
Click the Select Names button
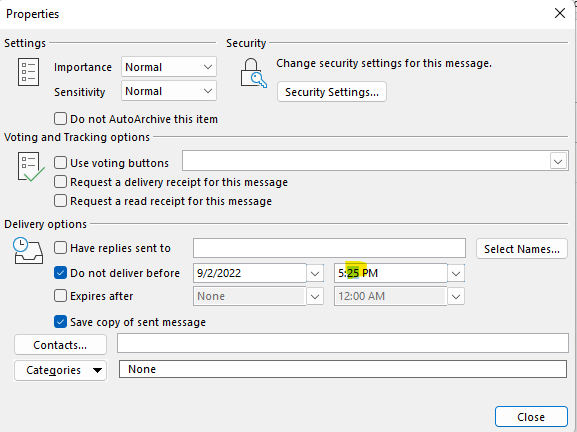[x=522, y=249]
